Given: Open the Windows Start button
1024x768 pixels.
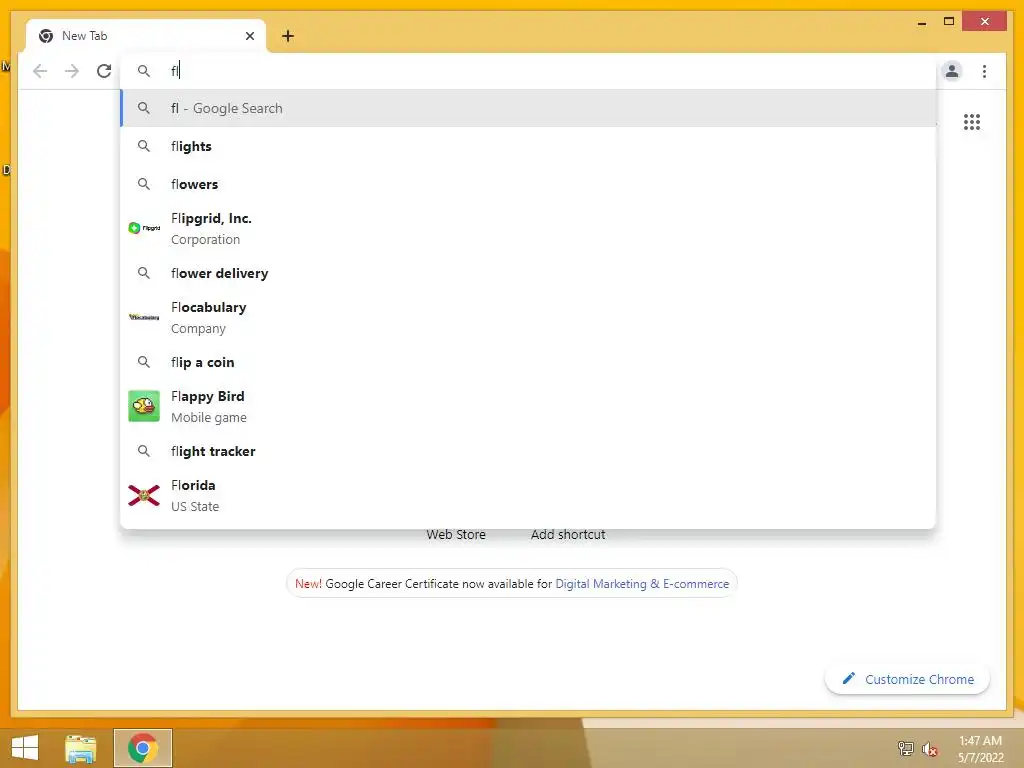Looking at the screenshot, I should coord(25,748).
